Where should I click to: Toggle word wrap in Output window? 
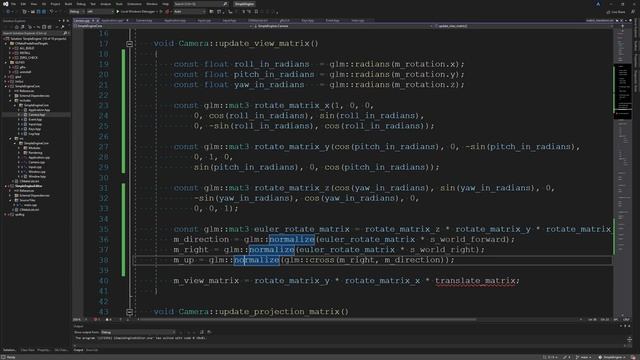click(209, 332)
